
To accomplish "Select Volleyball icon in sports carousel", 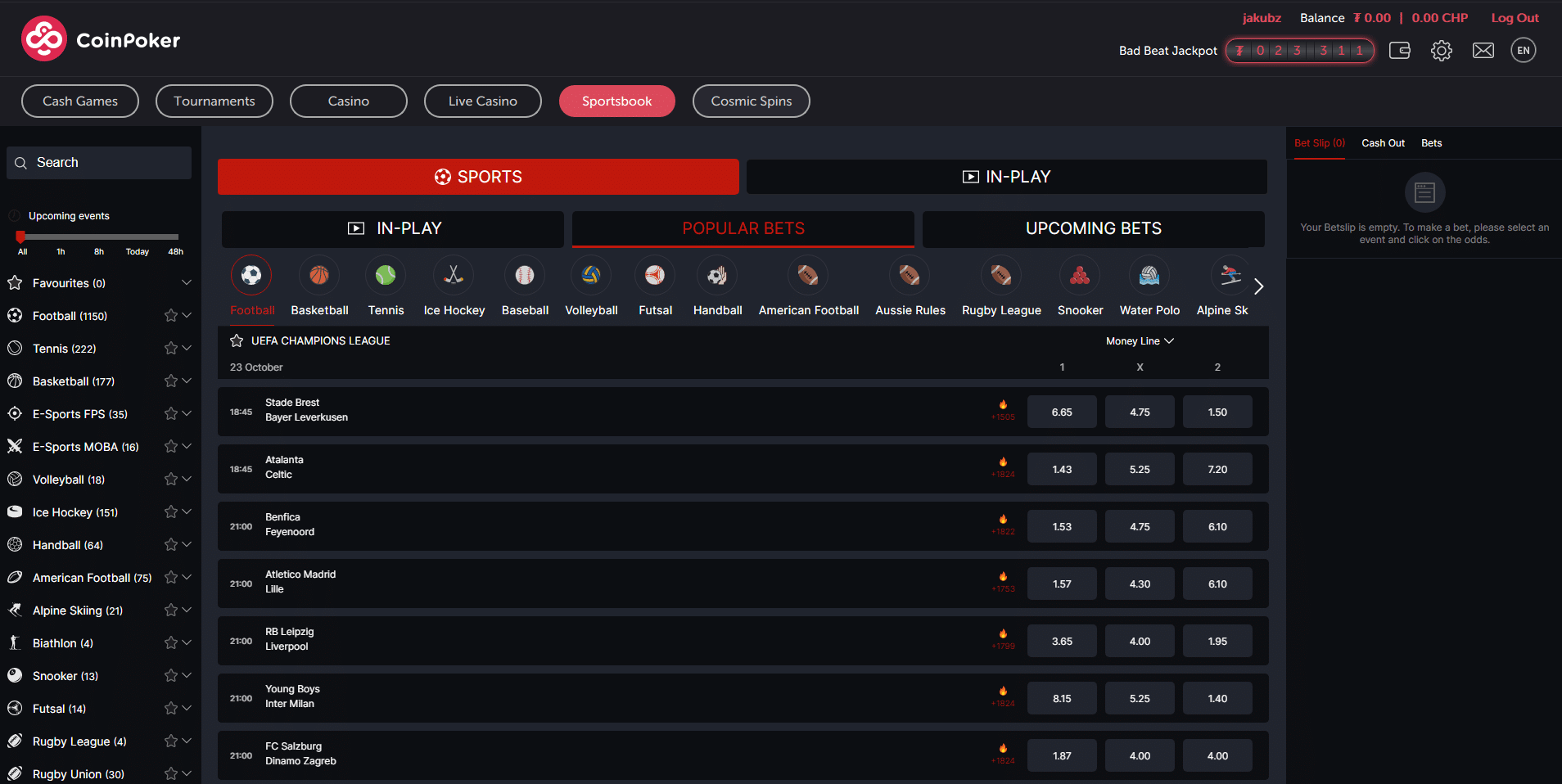I will tap(591, 275).
